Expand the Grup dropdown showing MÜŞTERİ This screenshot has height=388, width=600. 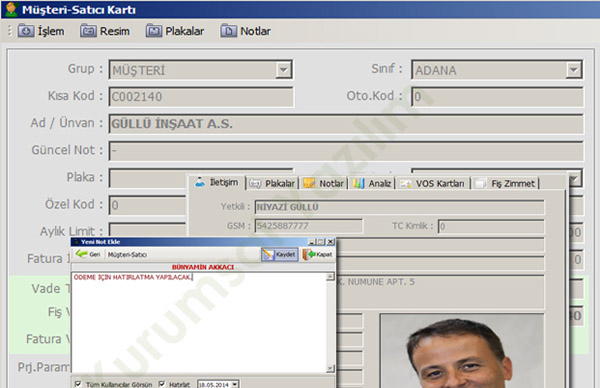(x=284, y=70)
